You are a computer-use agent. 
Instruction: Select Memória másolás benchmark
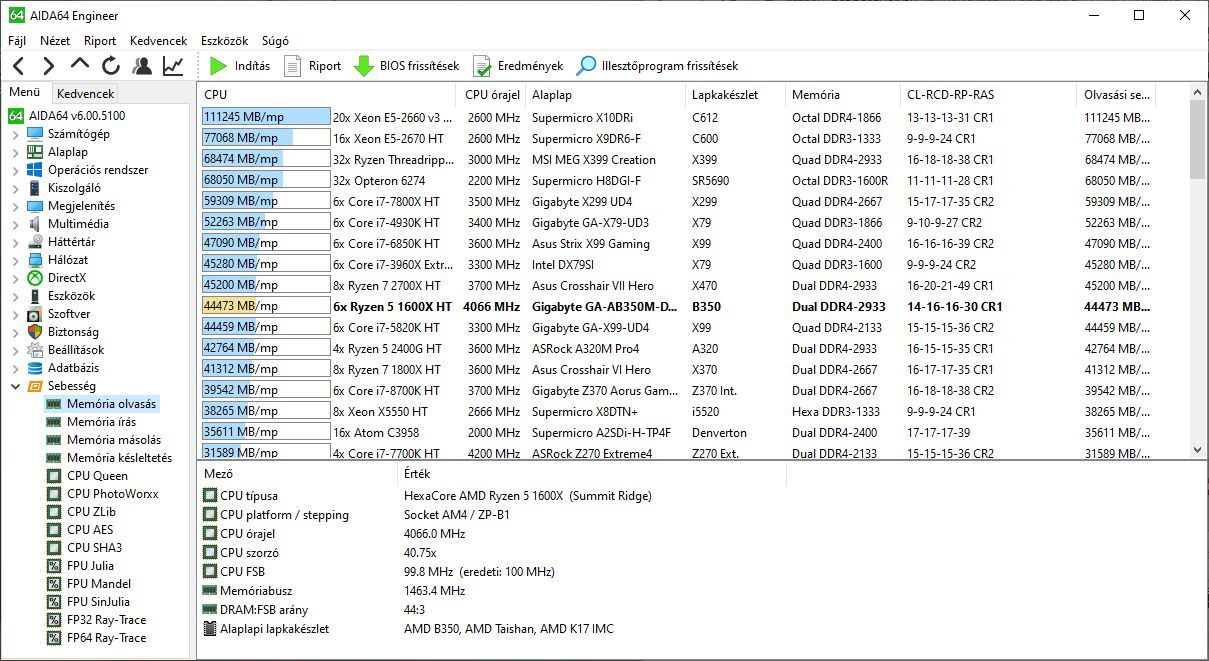[x=113, y=439]
